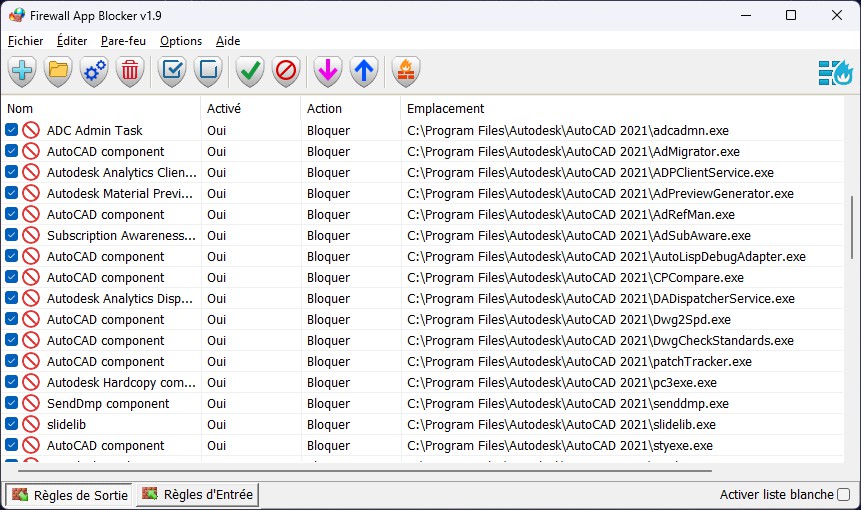This screenshot has height=510, width=861.
Task: Click the block icon beside Subscription Awareness
Action: pos(31,235)
